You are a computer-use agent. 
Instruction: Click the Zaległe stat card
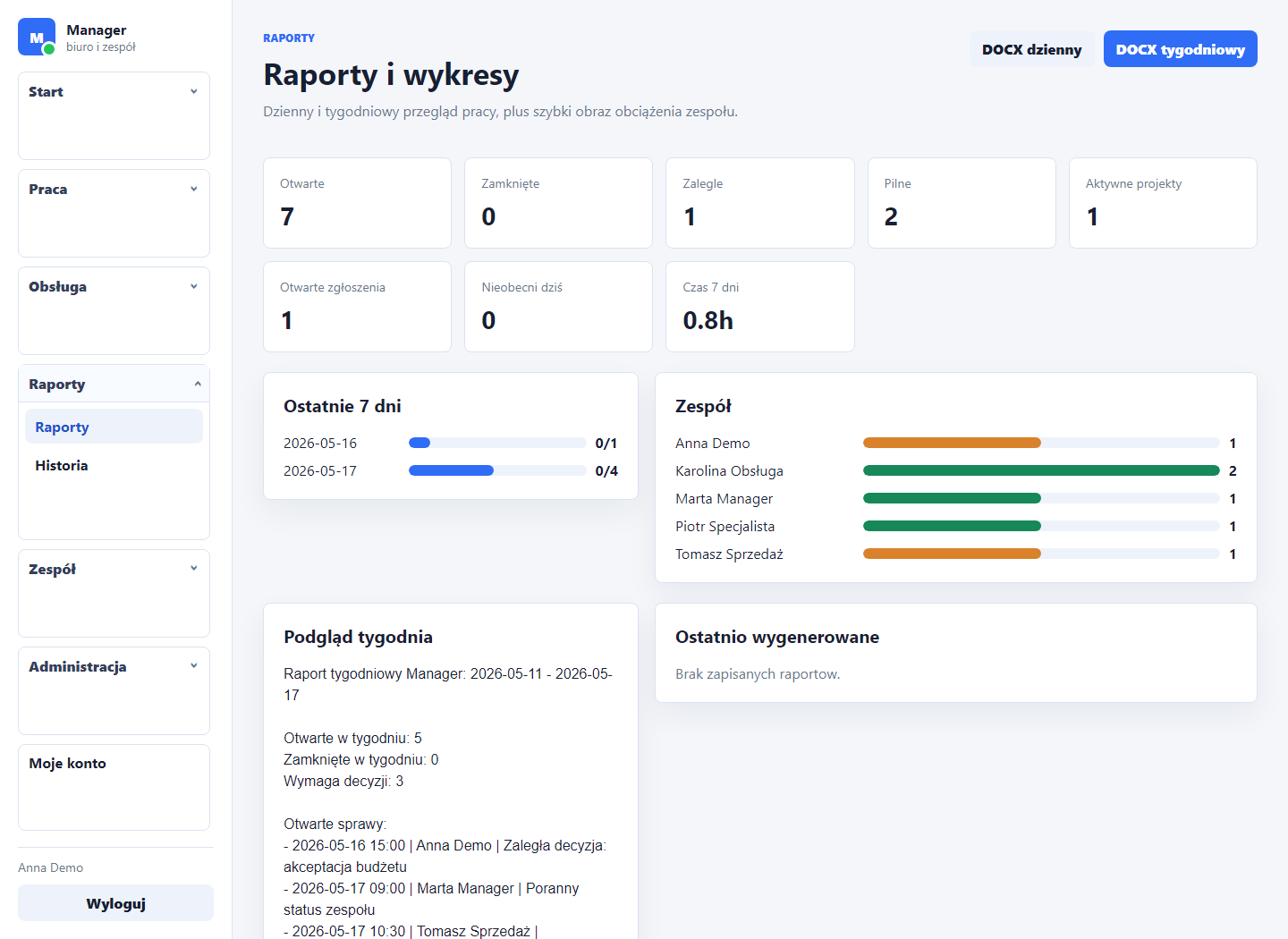pyautogui.click(x=760, y=203)
